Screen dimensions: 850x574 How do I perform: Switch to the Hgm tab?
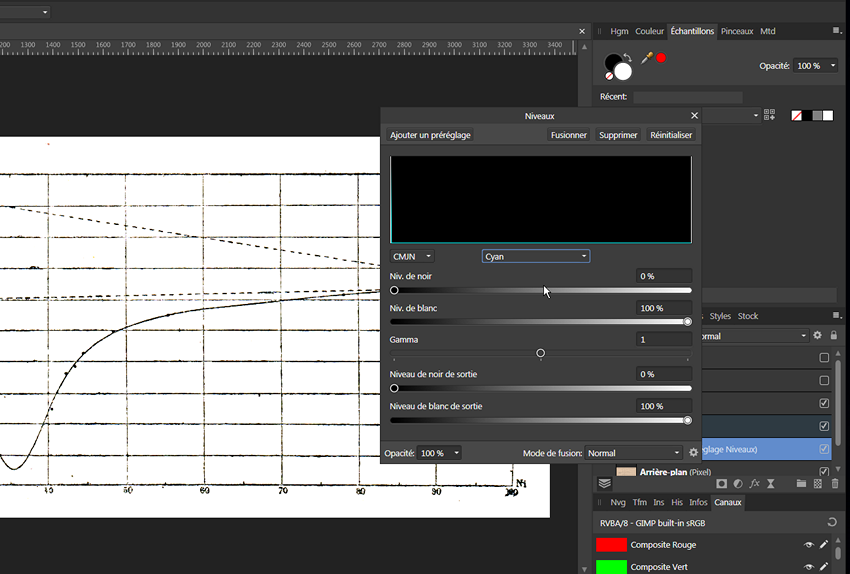[619, 31]
